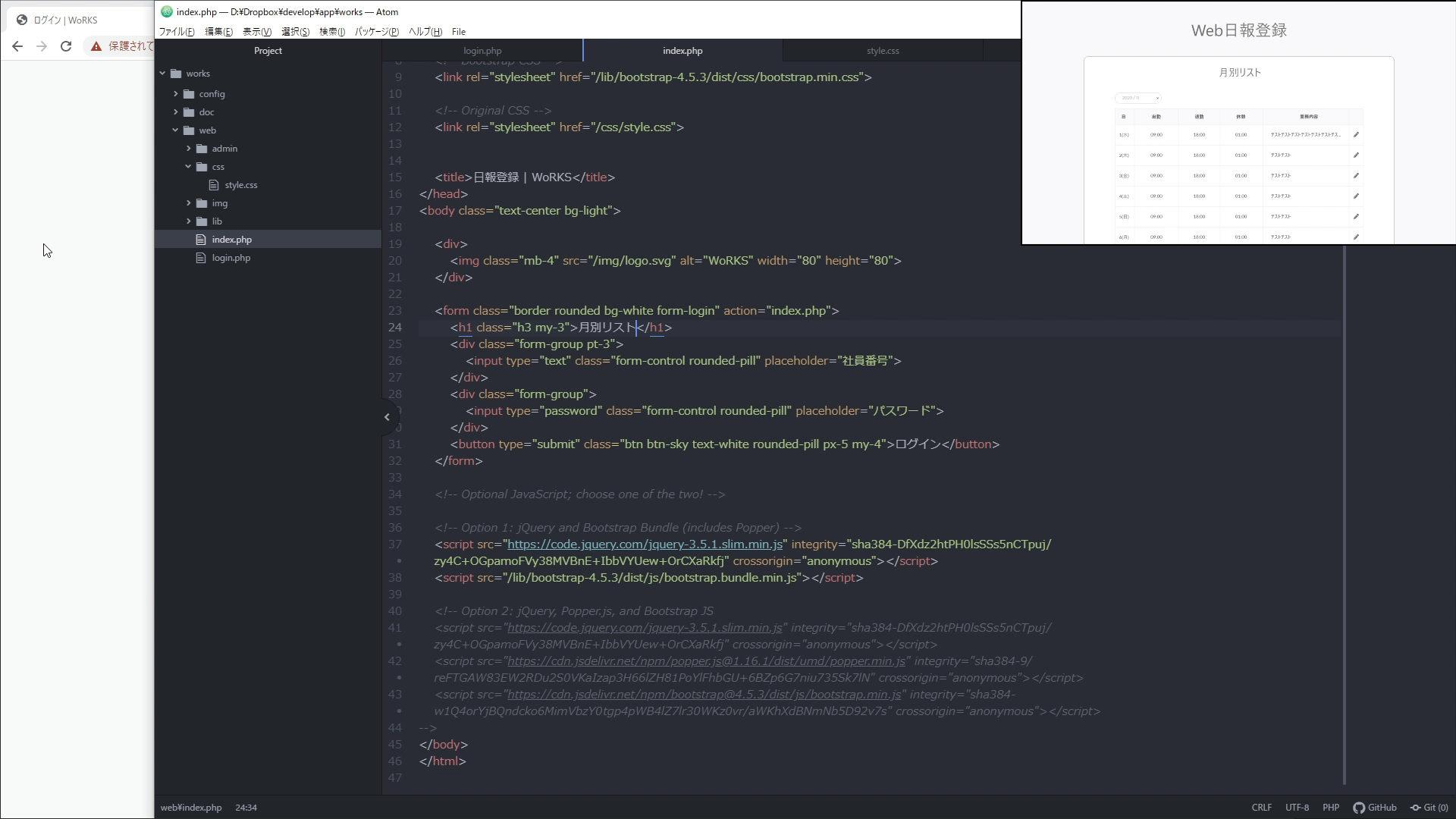The width and height of the screenshot is (1456, 819).
Task: Click the 業務内容 column header in preview
Action: point(1309,117)
